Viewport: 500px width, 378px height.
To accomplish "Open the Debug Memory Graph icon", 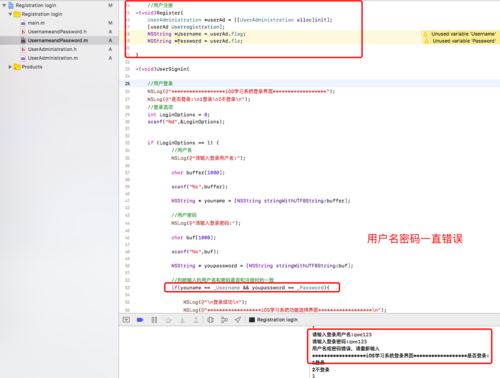I will 224,320.
